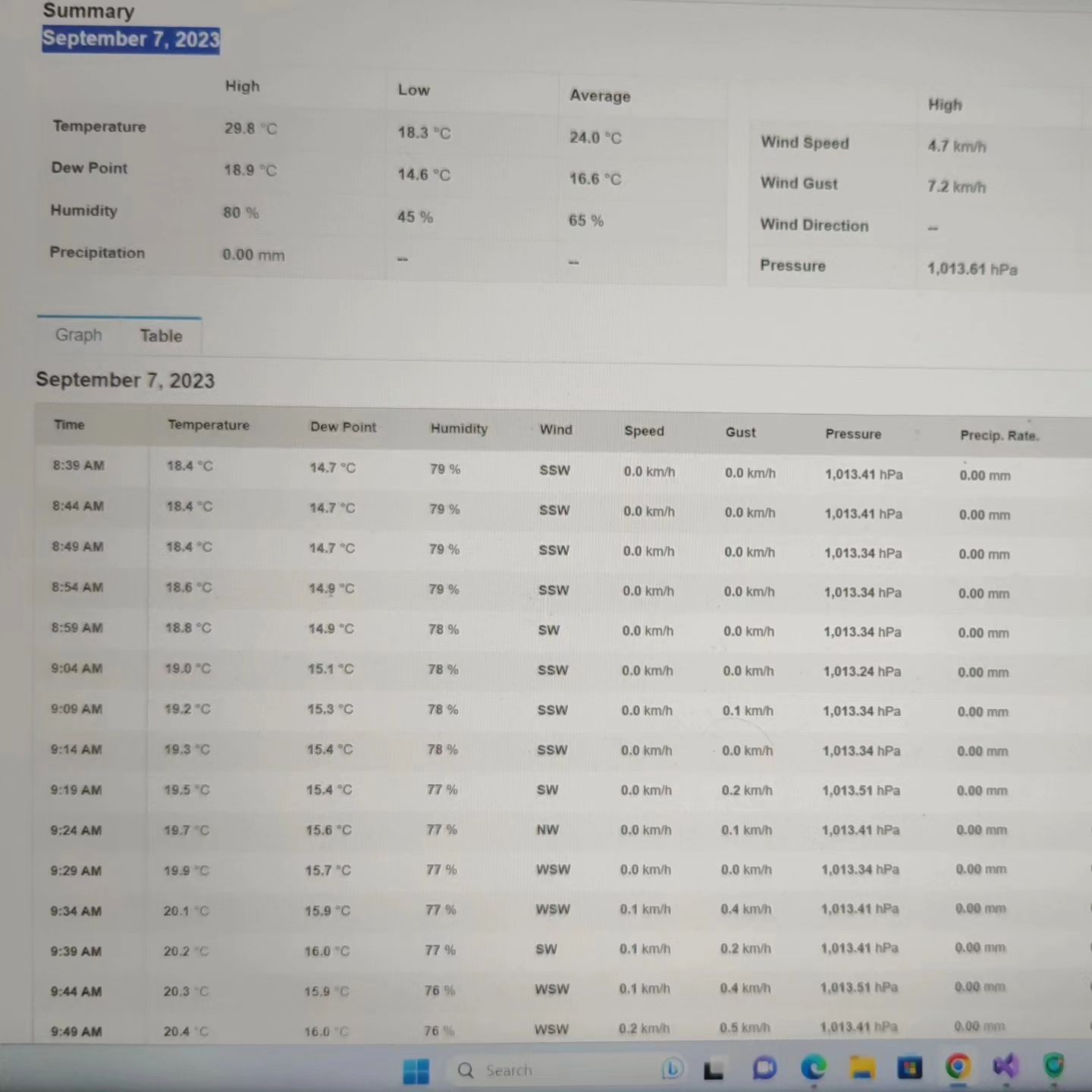Select the 9:04 AM time cell
This screenshot has width=1092, height=1092.
tap(77, 668)
